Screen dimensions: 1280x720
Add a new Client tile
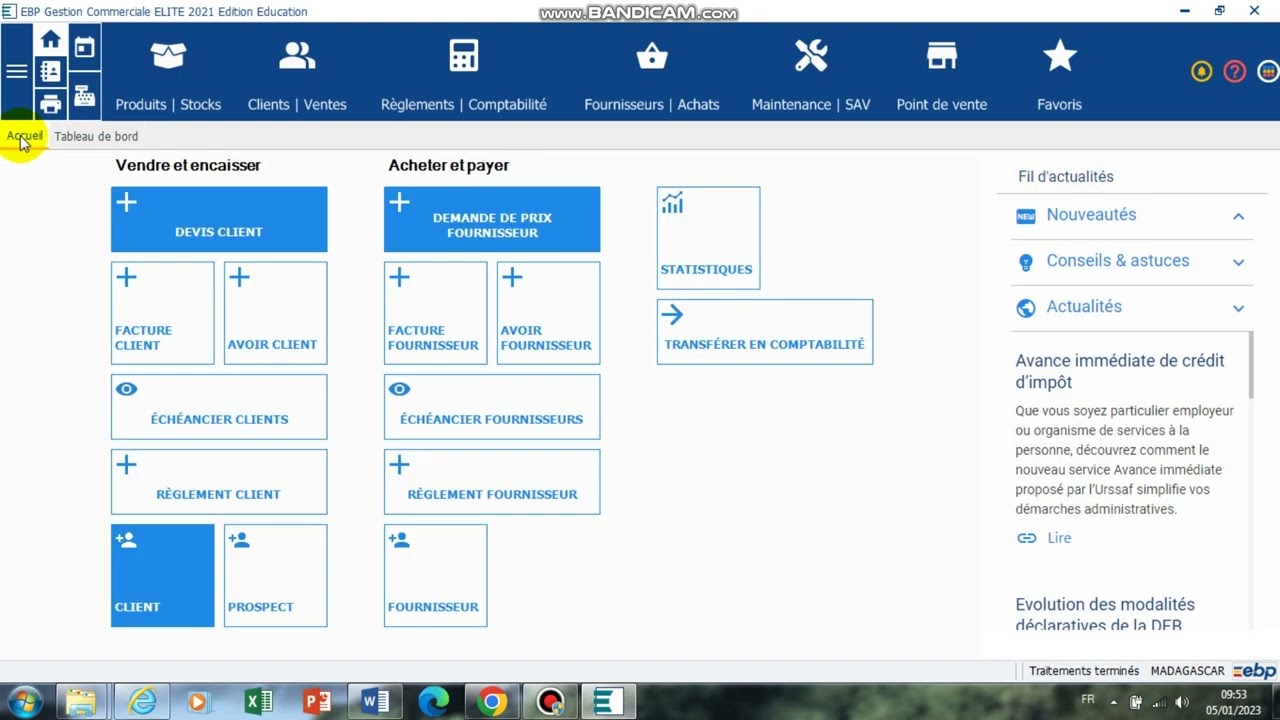(162, 576)
